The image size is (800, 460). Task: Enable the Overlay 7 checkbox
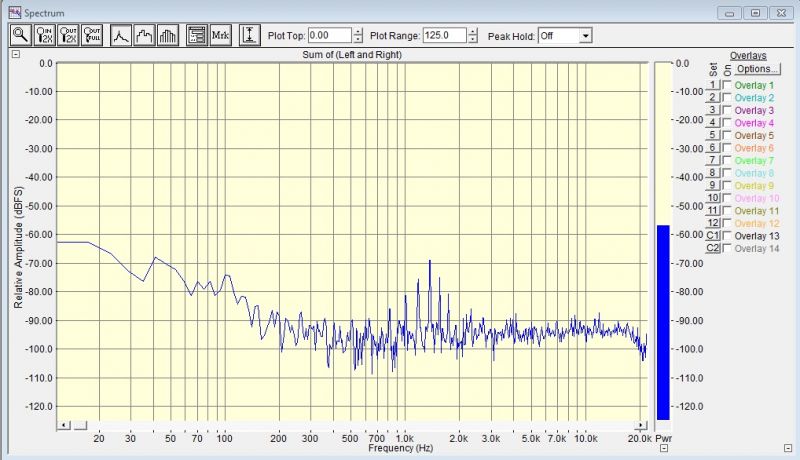tap(727, 160)
